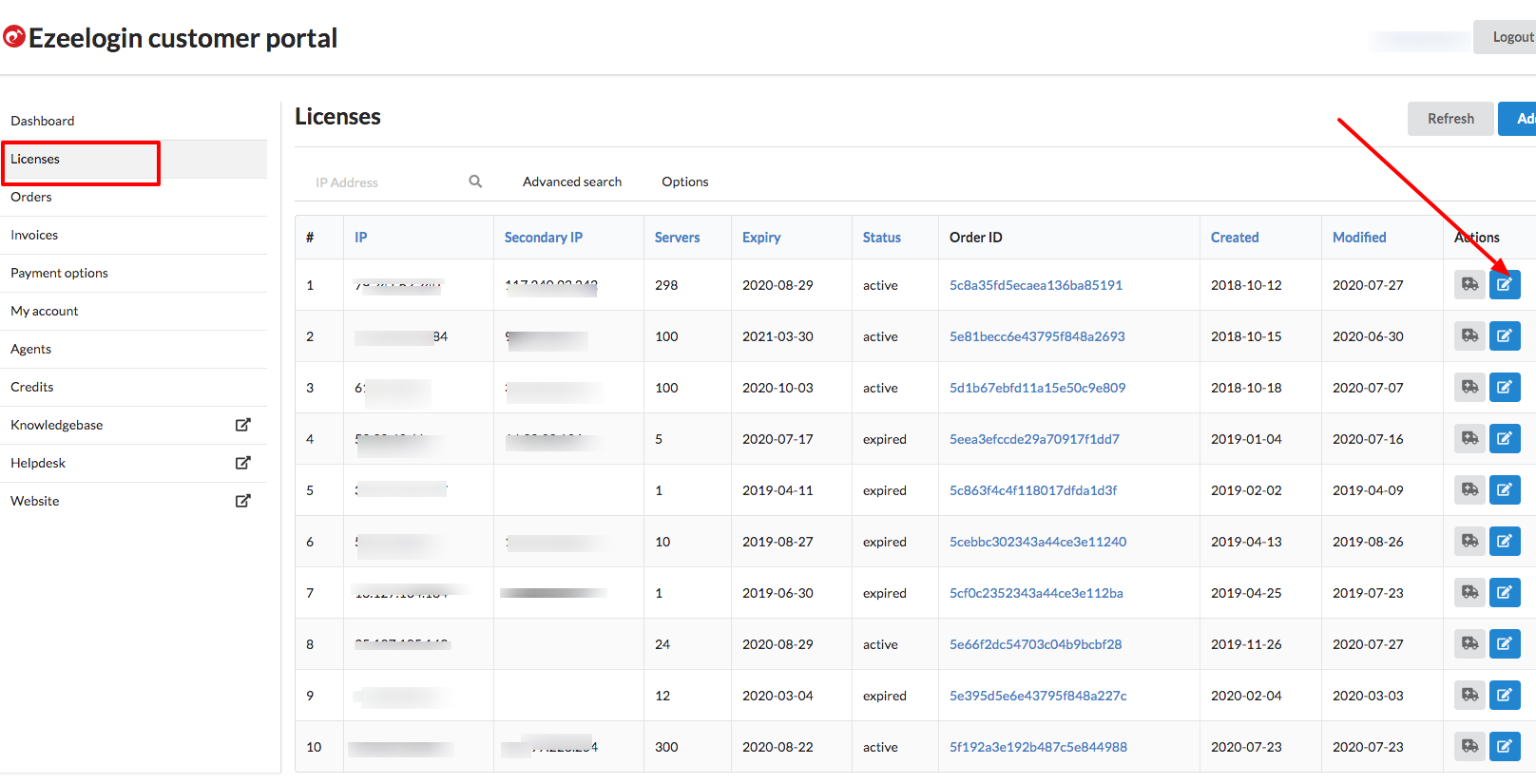Screen dimensions: 1536x784
Task: Sort table by Servers column
Action: click(x=678, y=238)
